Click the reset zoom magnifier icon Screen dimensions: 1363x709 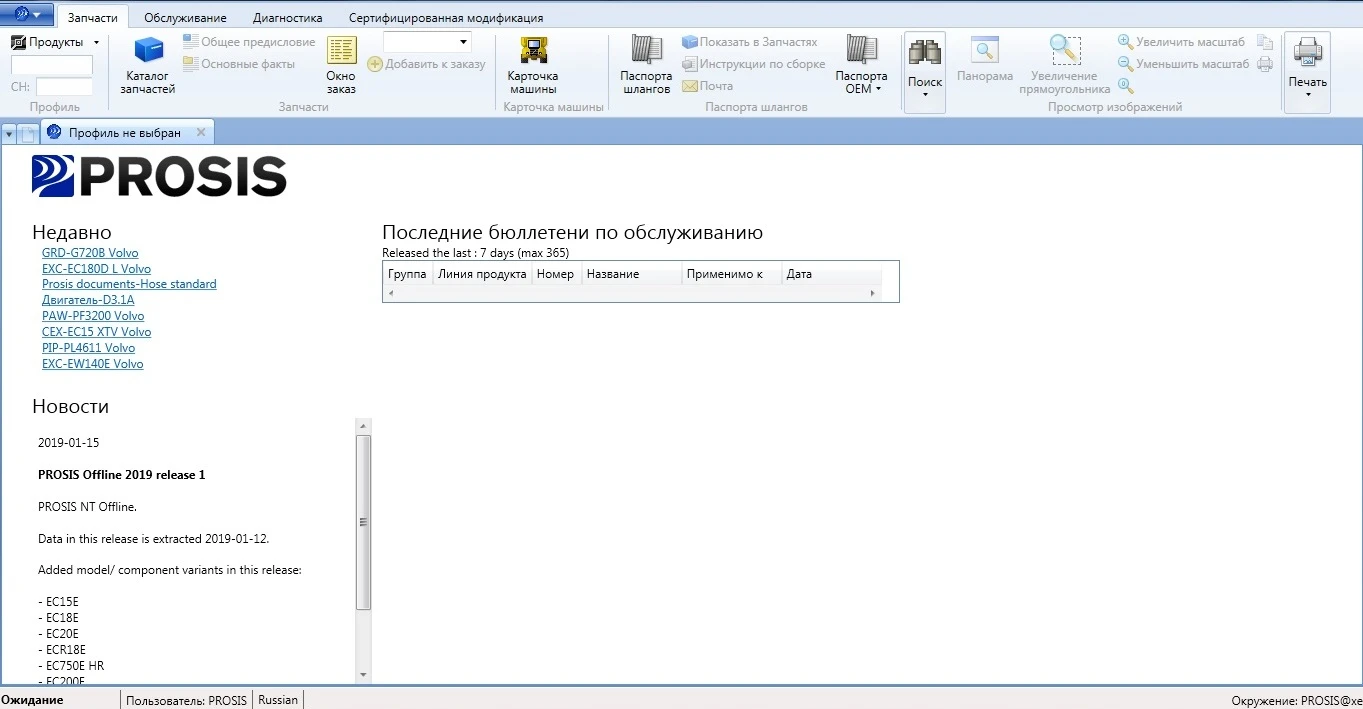pyautogui.click(x=1126, y=86)
